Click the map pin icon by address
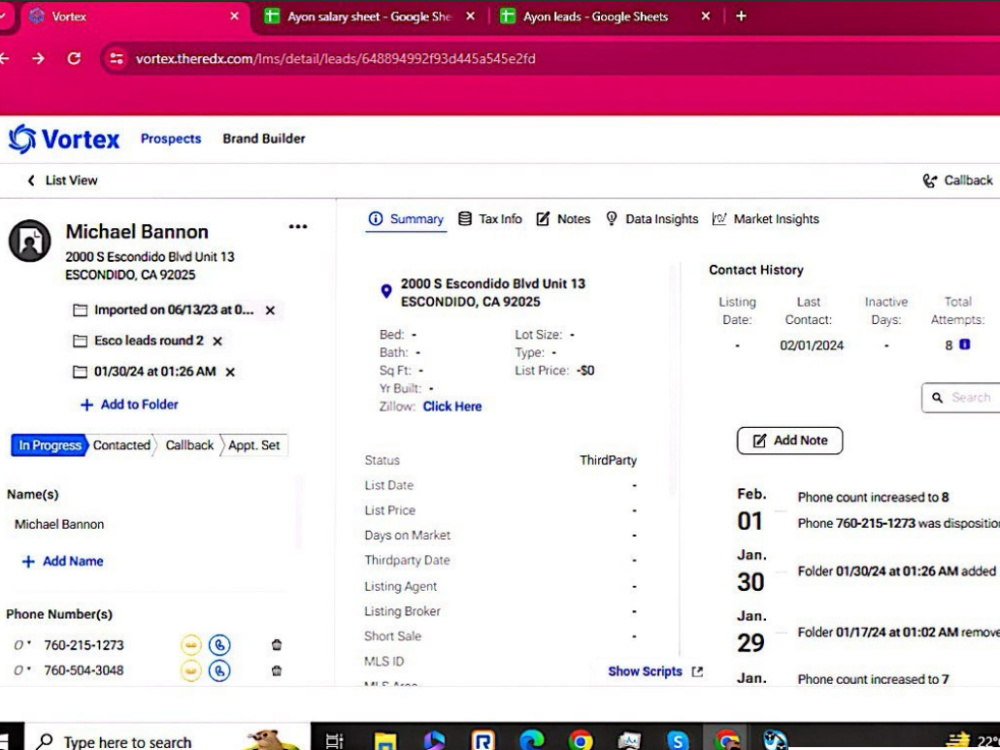The width and height of the screenshot is (1000, 750). pos(386,291)
